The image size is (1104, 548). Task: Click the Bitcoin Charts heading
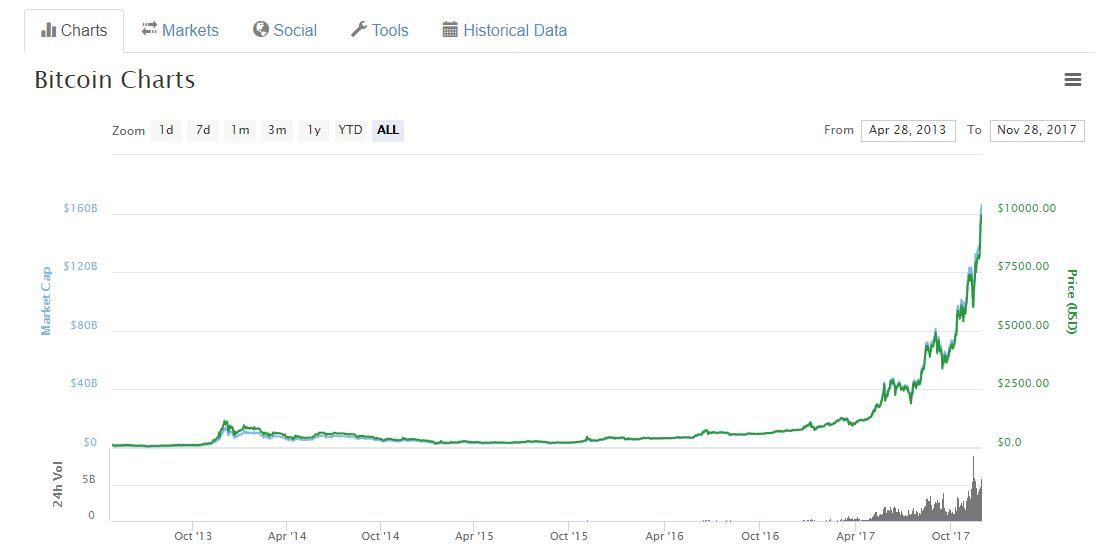tap(115, 80)
